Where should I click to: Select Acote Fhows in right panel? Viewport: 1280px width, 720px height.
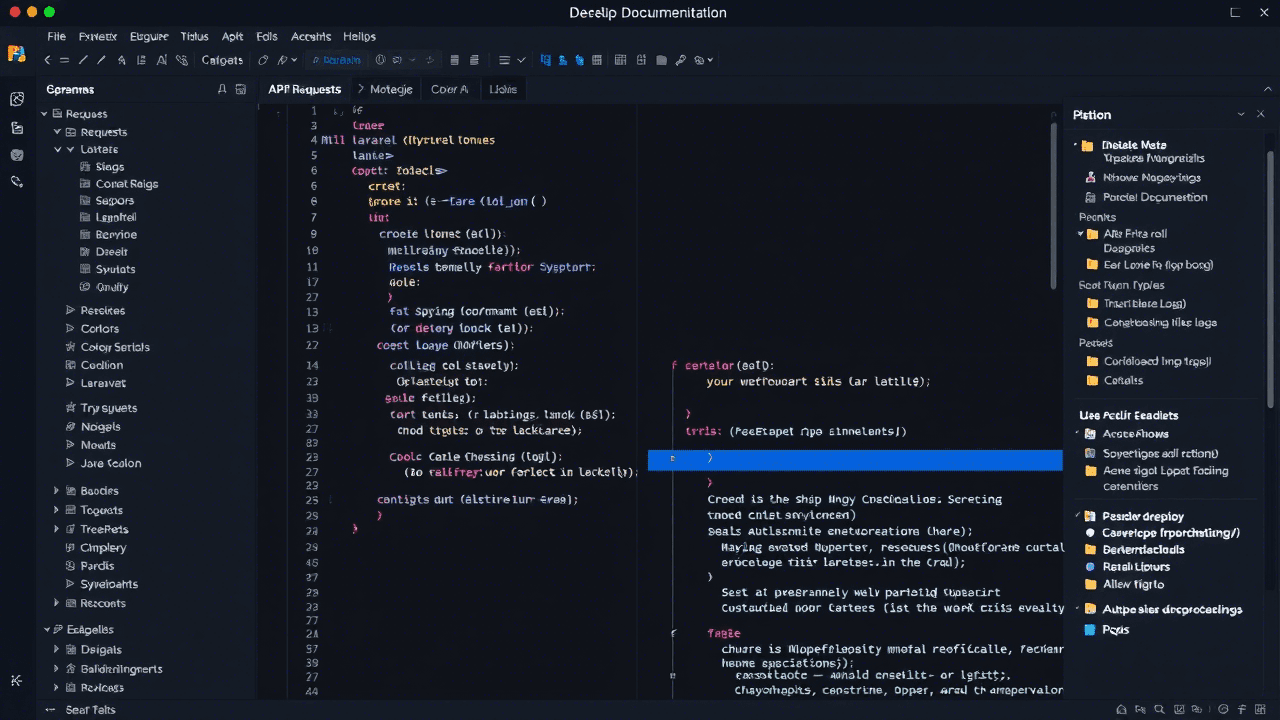point(1135,434)
